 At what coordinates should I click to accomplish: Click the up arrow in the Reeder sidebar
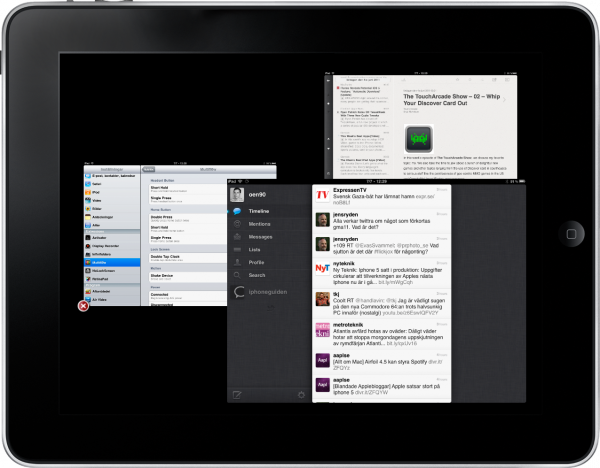click(328, 139)
